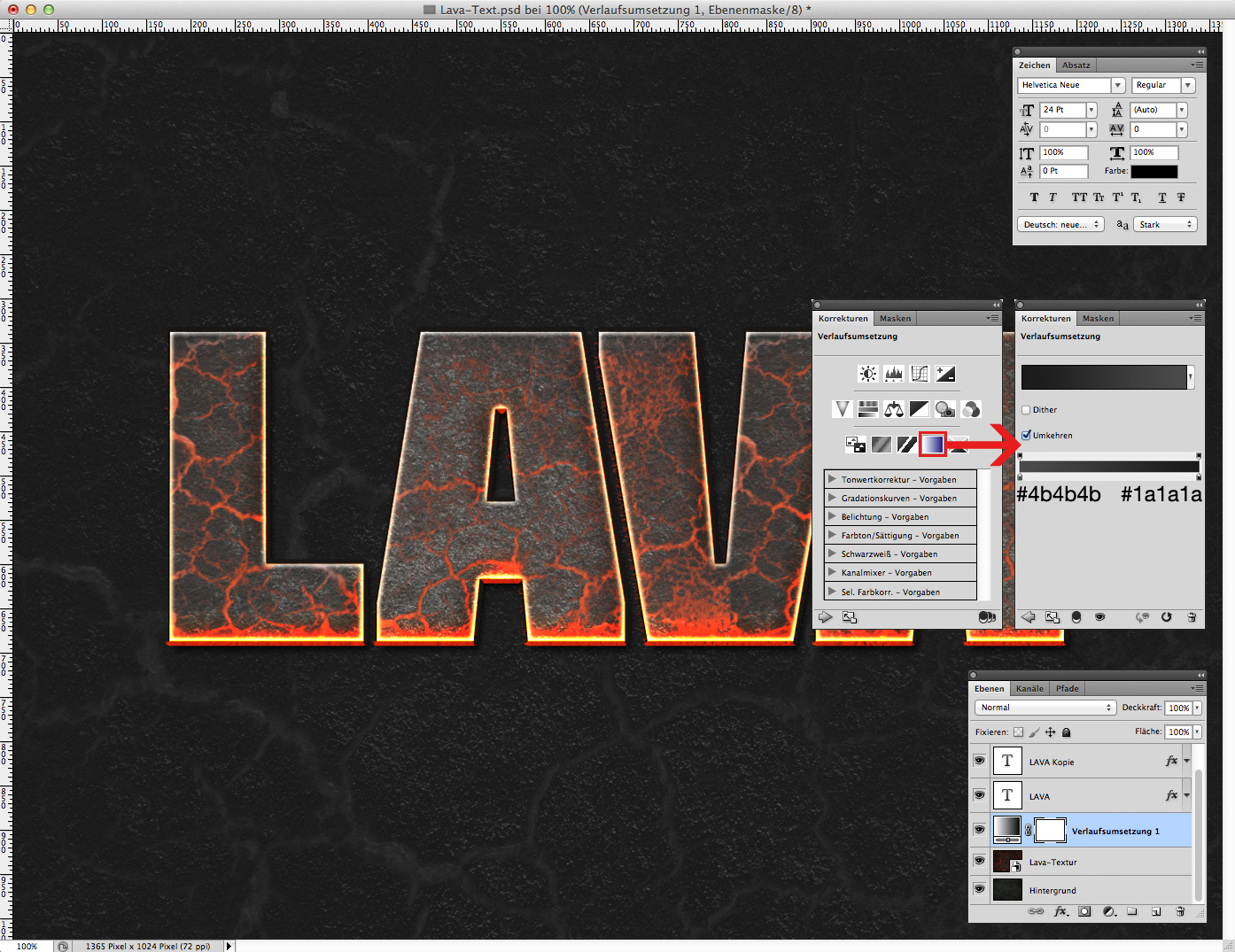The width and height of the screenshot is (1235, 952).
Task: Enable the Dither checkbox
Action: (1025, 409)
